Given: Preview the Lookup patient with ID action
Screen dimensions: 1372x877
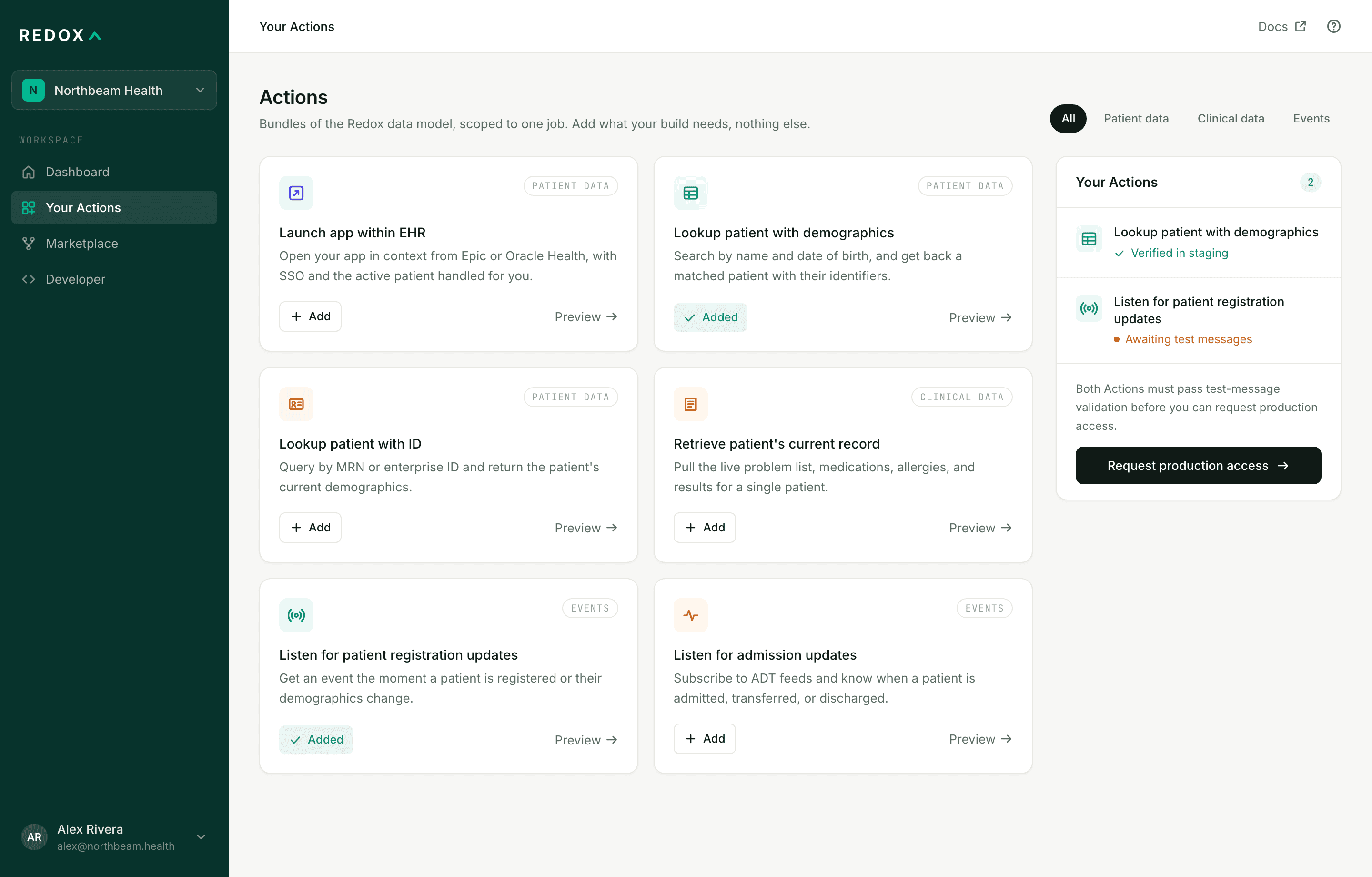Looking at the screenshot, I should (586, 528).
